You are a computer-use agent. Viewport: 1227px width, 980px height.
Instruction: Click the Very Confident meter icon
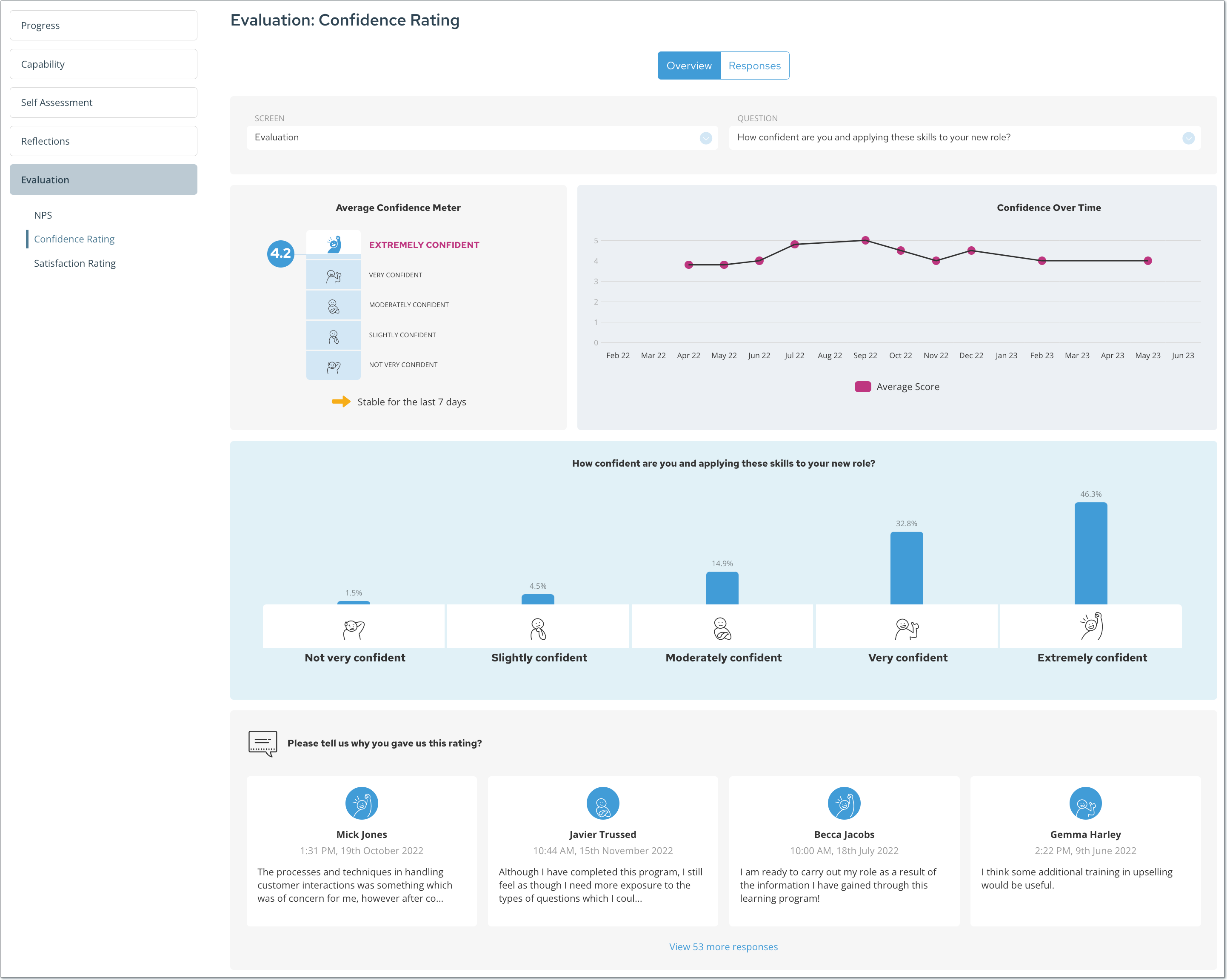[334, 276]
